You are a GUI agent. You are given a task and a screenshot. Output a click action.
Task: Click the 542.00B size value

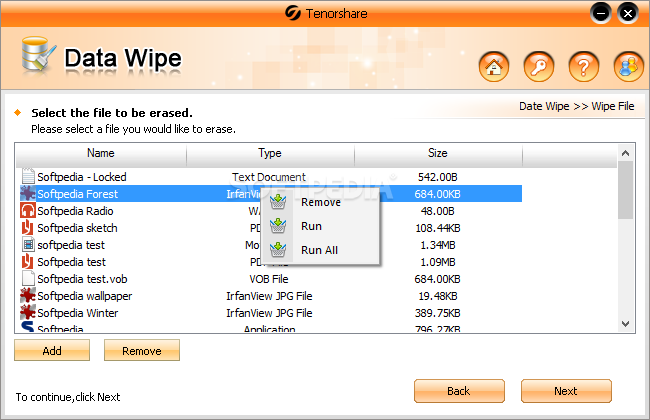[438, 177]
